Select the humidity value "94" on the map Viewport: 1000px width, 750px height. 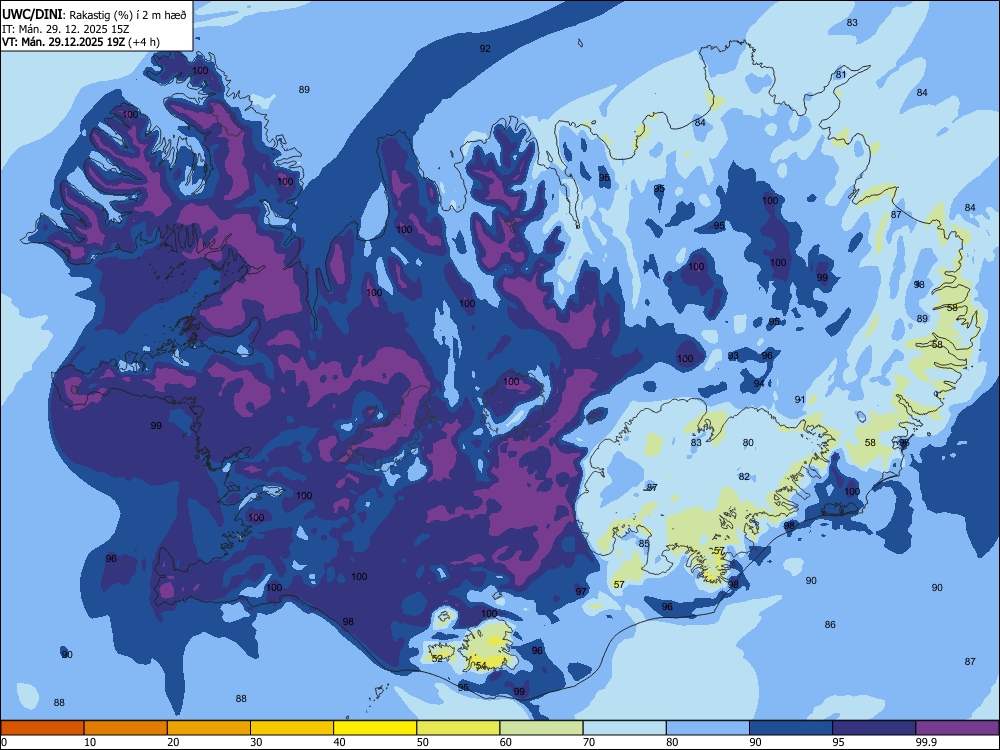[759, 383]
